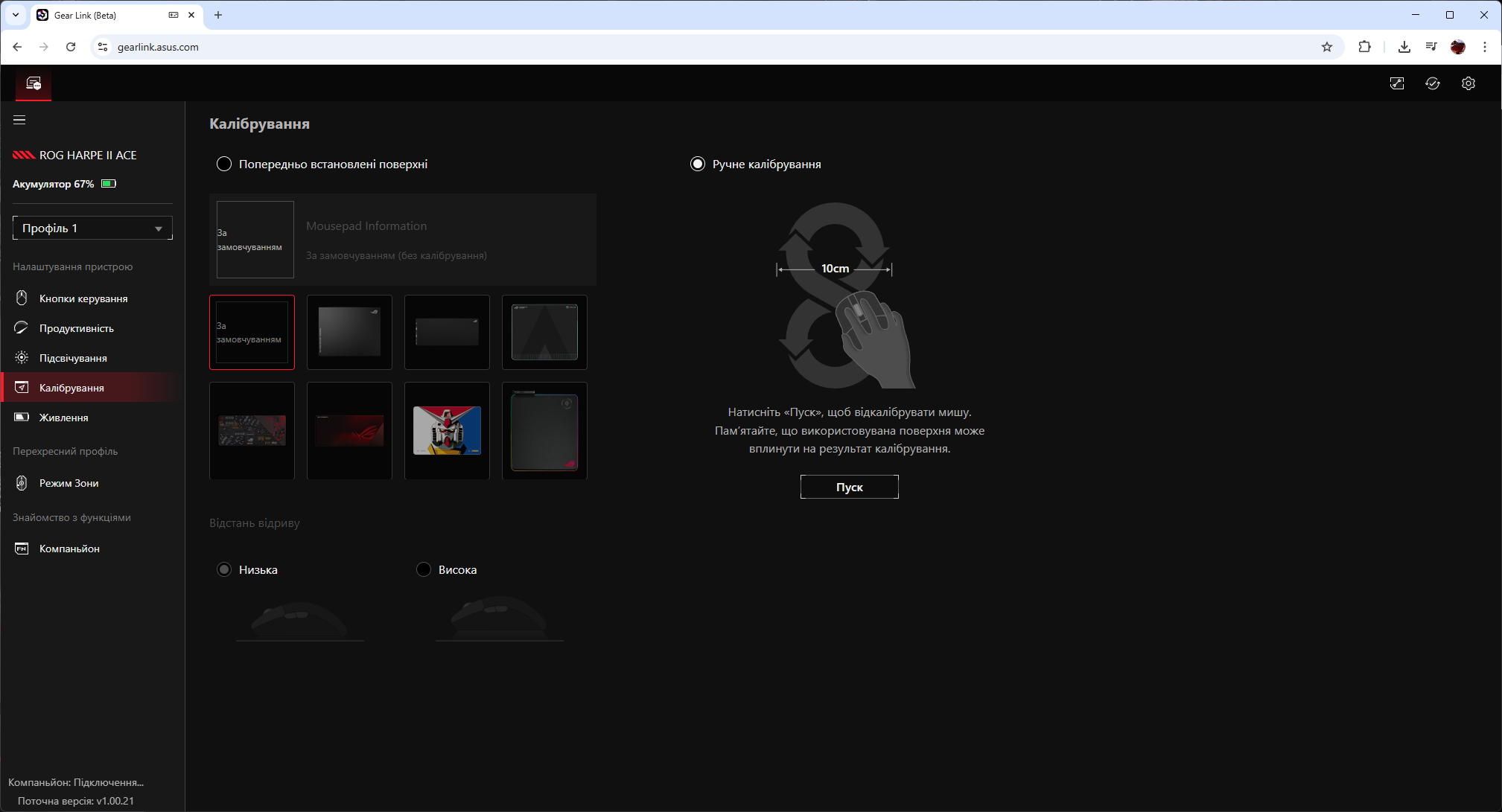
Task: Open the settings gear in the app header
Action: (1468, 83)
